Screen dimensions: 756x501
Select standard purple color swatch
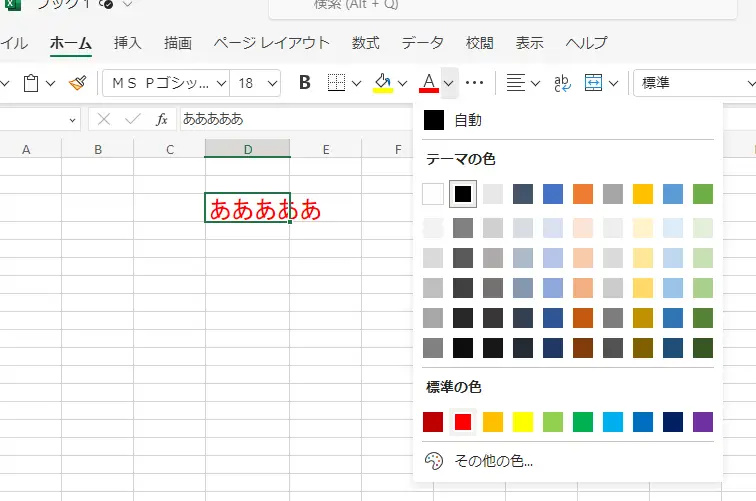(703, 422)
